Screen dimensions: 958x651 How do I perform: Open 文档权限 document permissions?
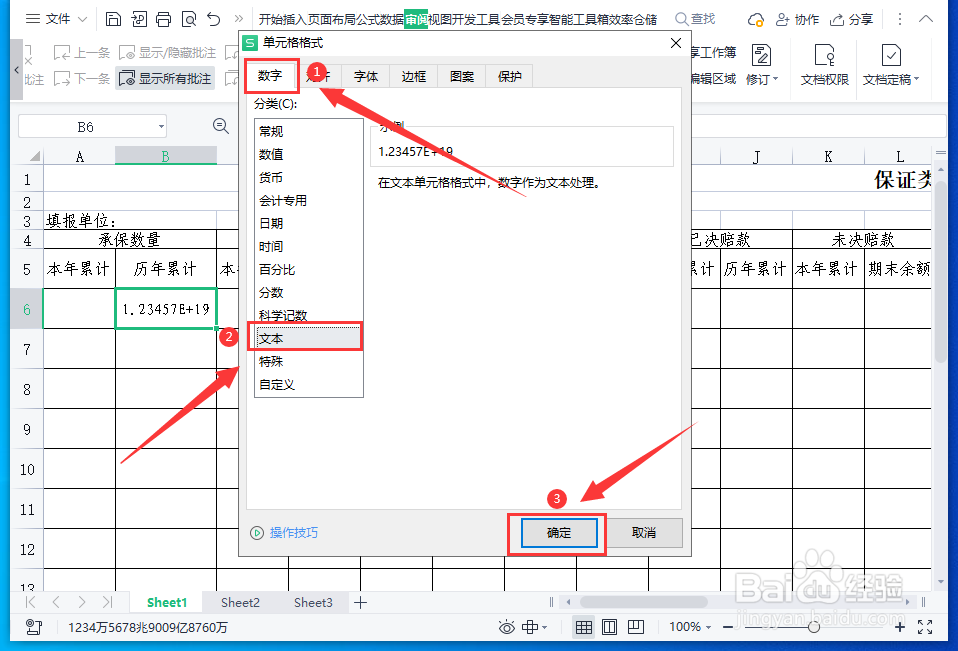click(x=826, y=63)
